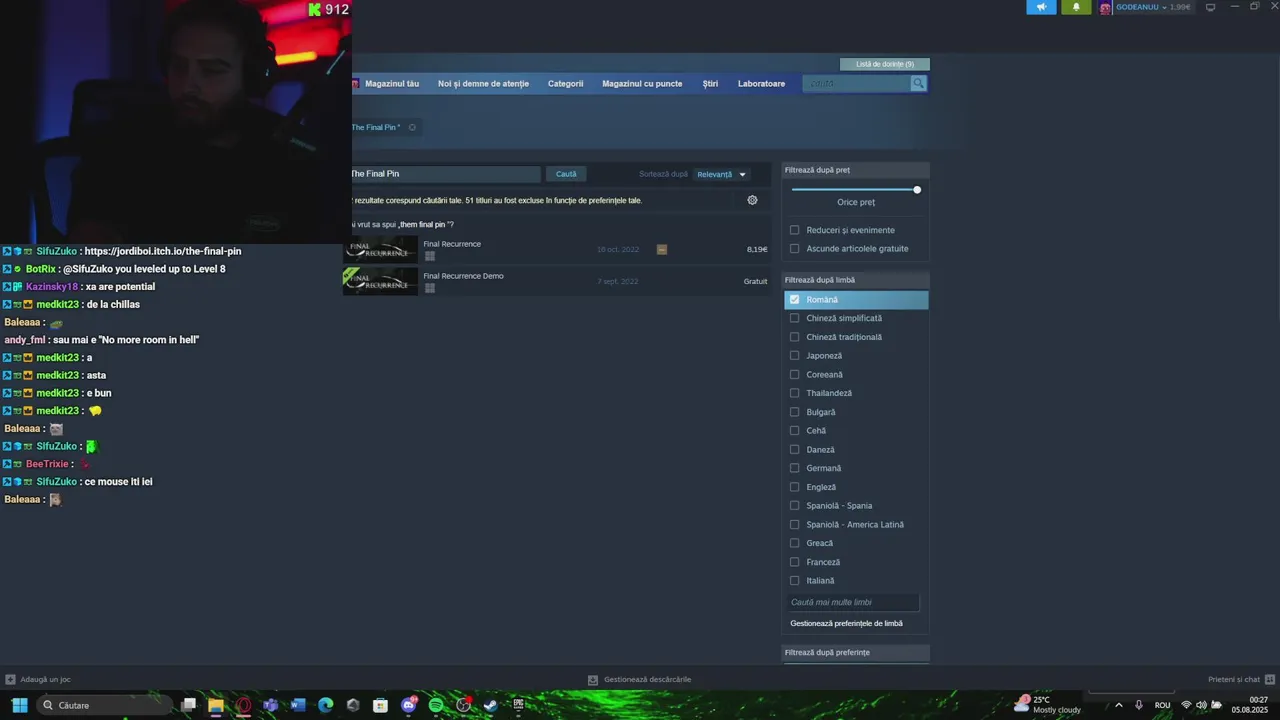Show hidden tray icons chevron
The width and height of the screenshot is (1280, 720).
tap(1118, 705)
